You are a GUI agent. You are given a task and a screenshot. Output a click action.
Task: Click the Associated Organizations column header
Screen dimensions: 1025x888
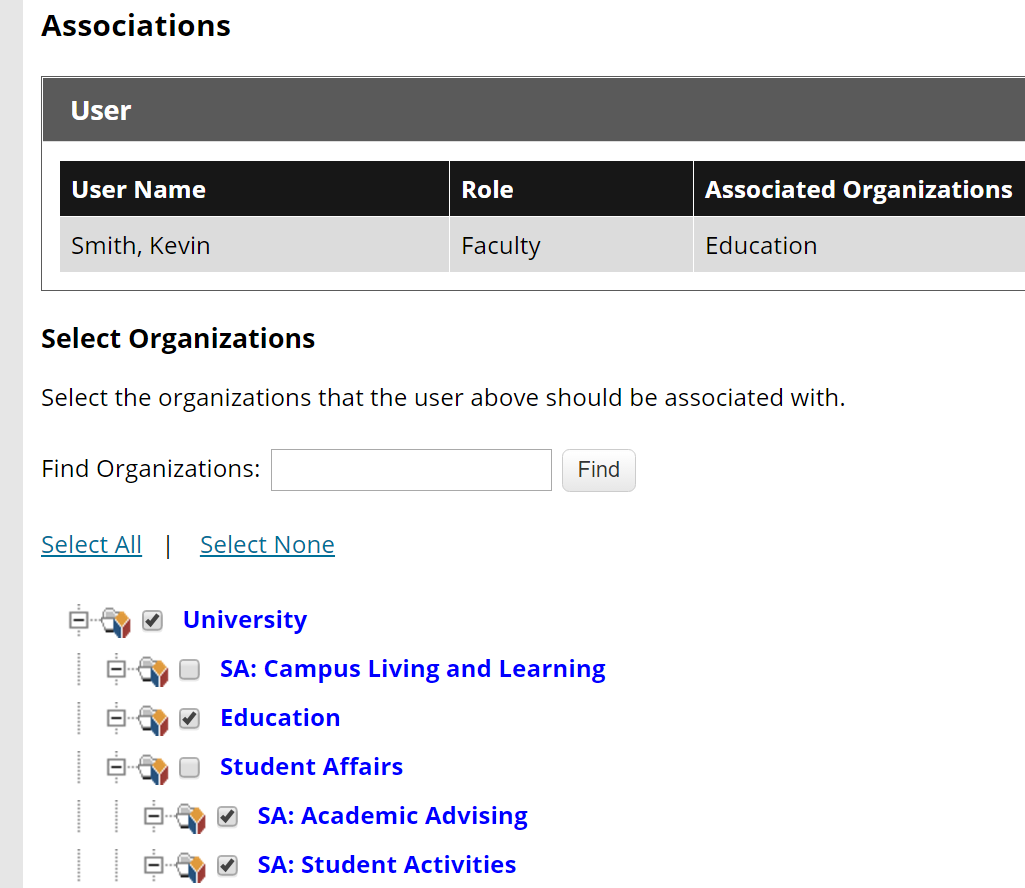point(859,189)
